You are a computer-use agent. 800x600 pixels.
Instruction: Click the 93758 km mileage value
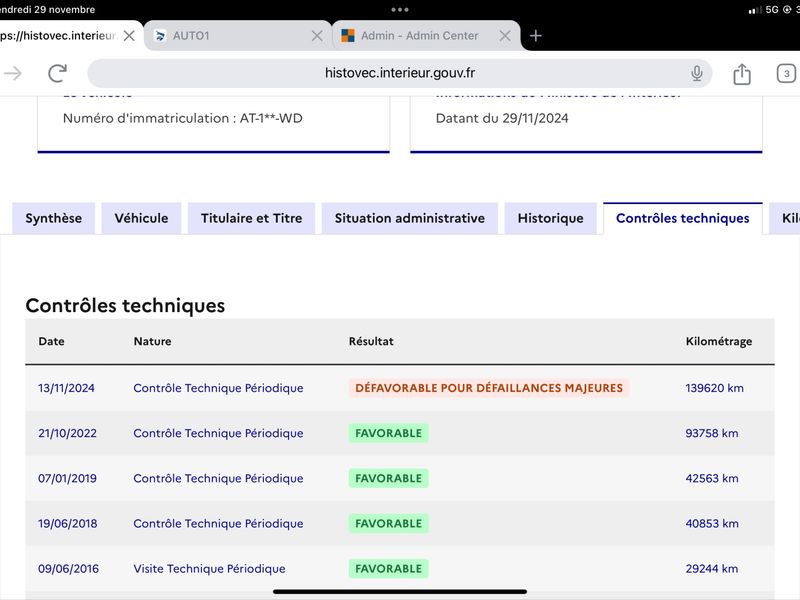[712, 433]
